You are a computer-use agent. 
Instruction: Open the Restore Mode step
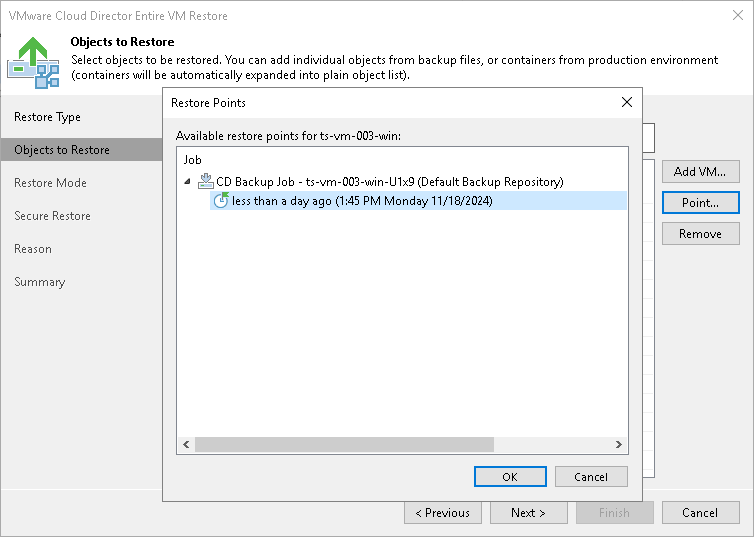tap(50, 183)
